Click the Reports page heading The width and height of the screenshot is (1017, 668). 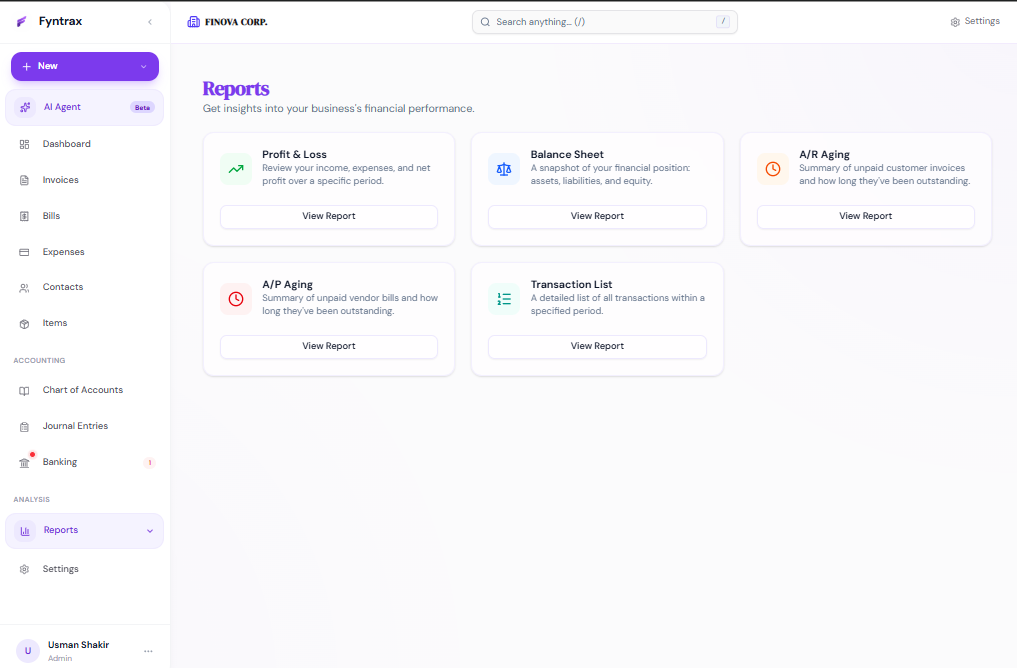pos(236,89)
